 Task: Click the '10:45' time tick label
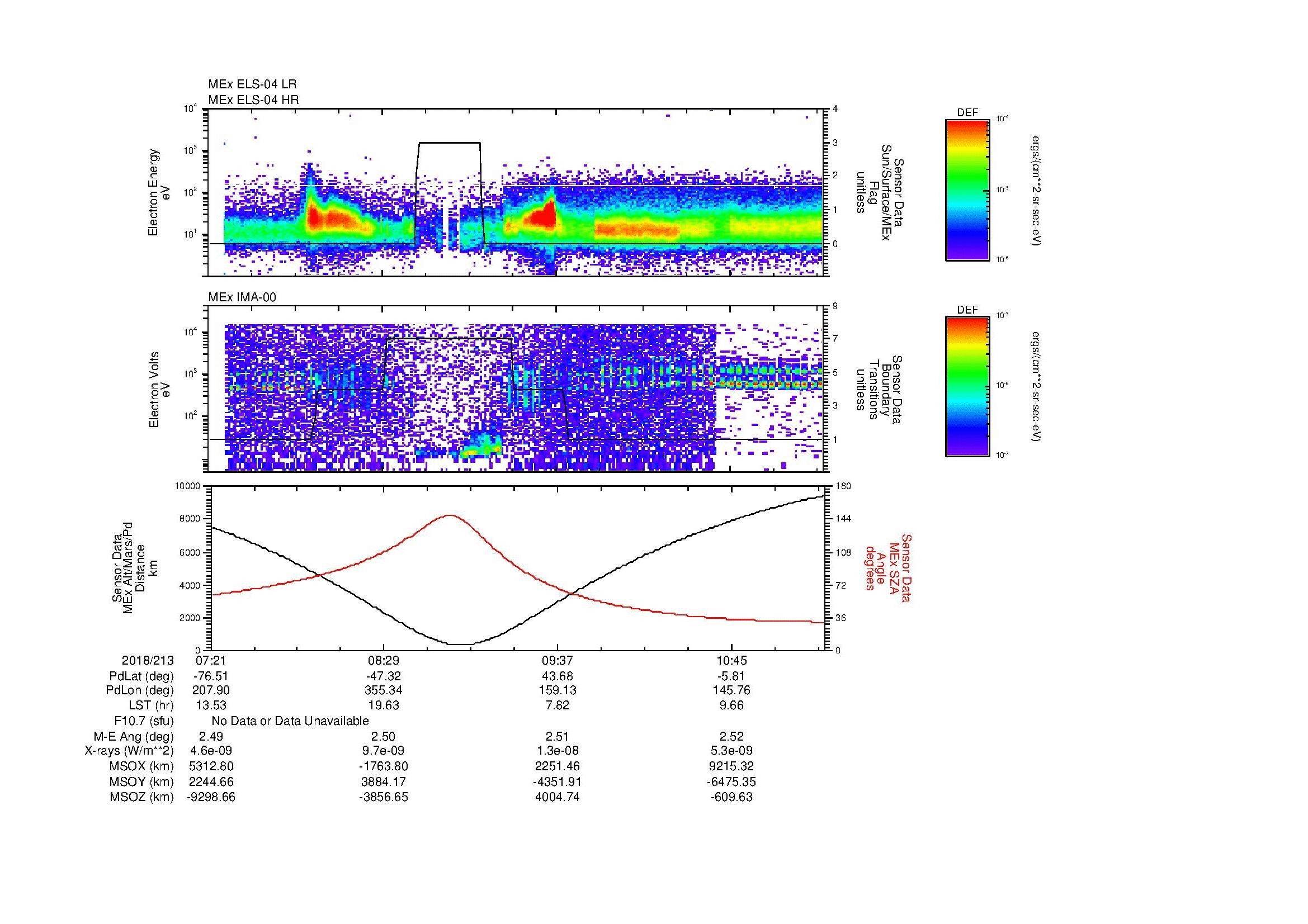coord(731,661)
